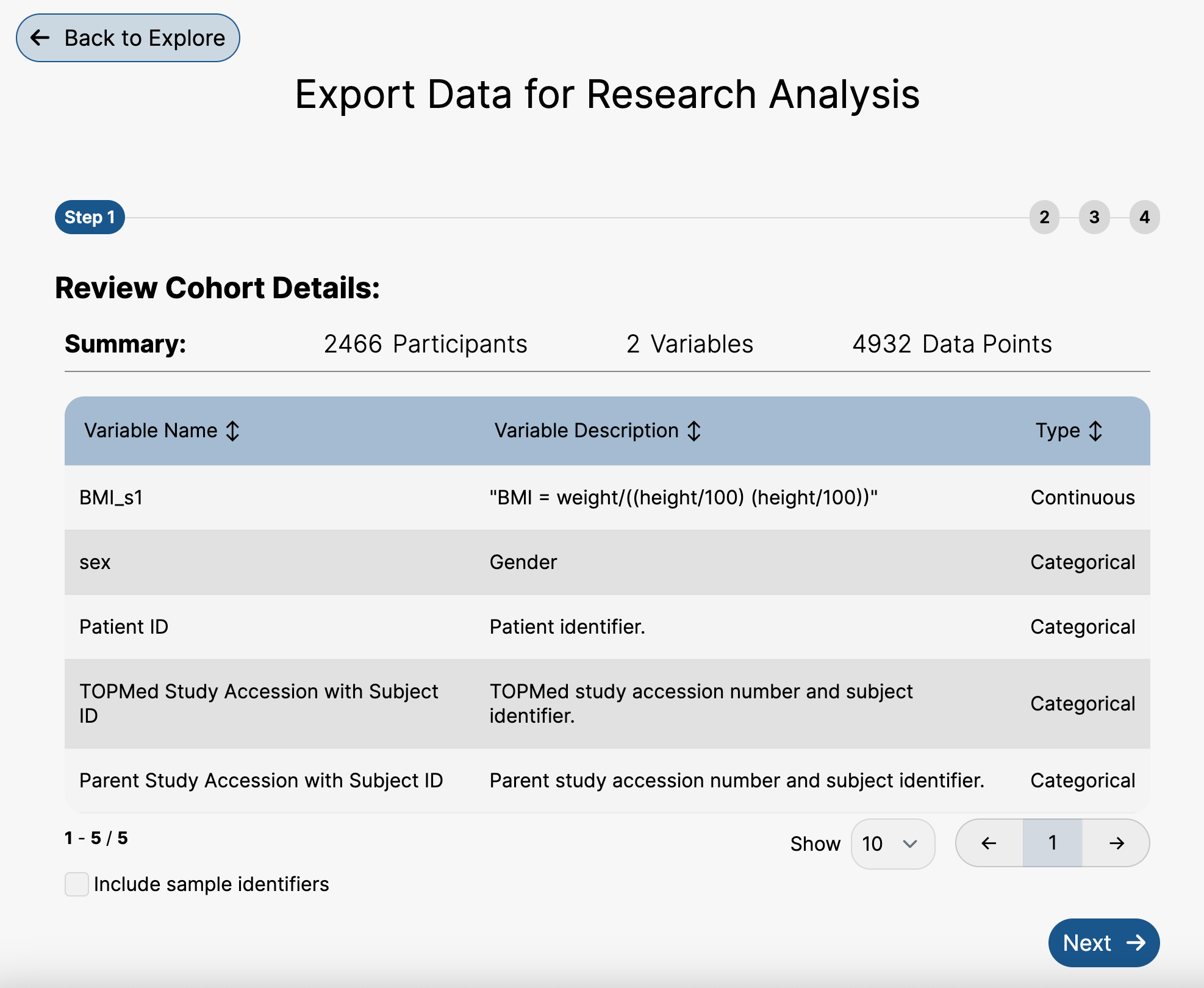This screenshot has height=988, width=1204.
Task: Go to previous page with left arrow
Action: coord(989,843)
